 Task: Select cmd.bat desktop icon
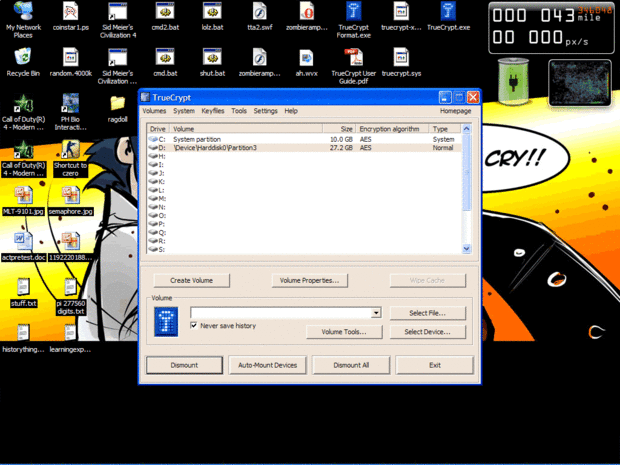pyautogui.click(x=165, y=62)
